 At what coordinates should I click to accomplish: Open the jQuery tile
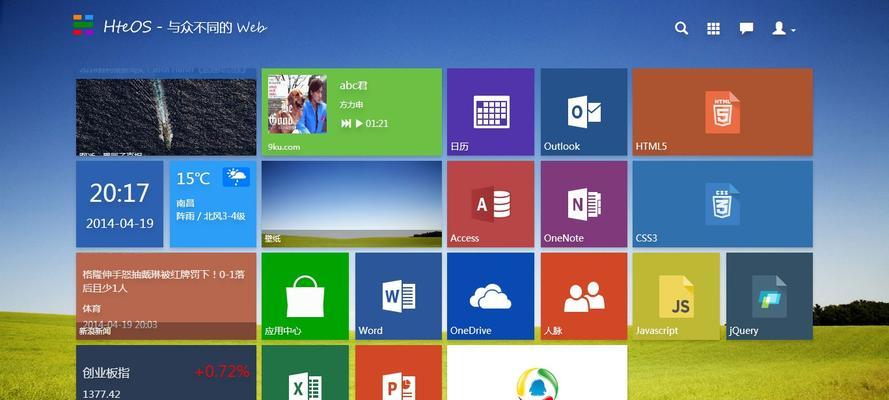[x=769, y=296]
